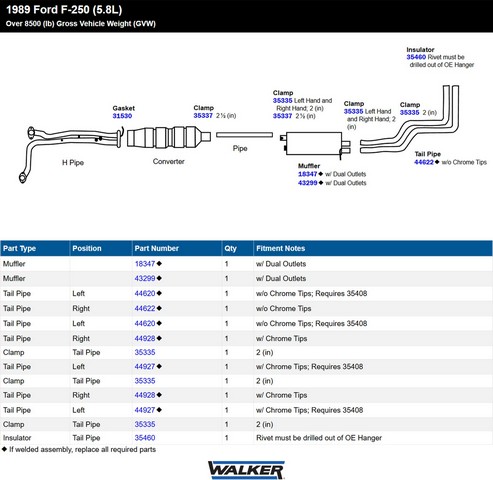This screenshot has width=493, height=480.
Task: Click the Walker logo at bottom
Action: pyautogui.click(x=246, y=470)
